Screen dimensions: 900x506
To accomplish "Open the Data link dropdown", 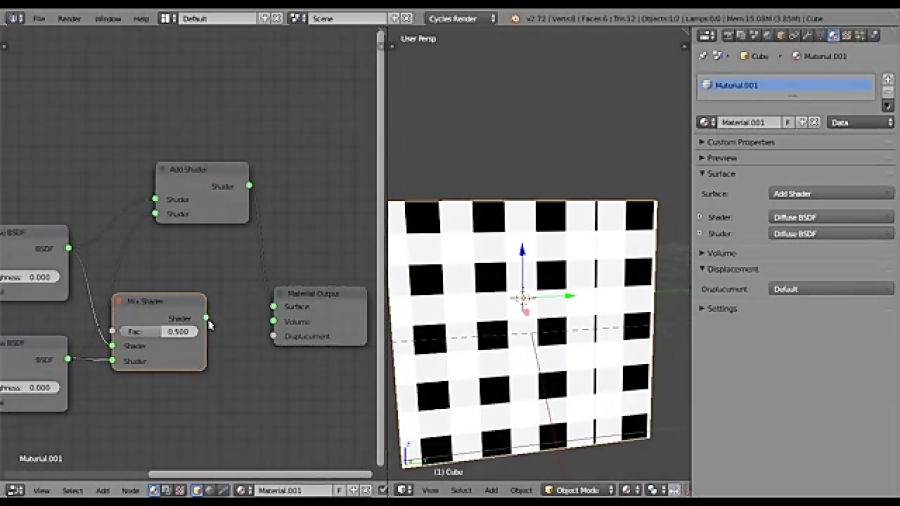I will [860, 122].
